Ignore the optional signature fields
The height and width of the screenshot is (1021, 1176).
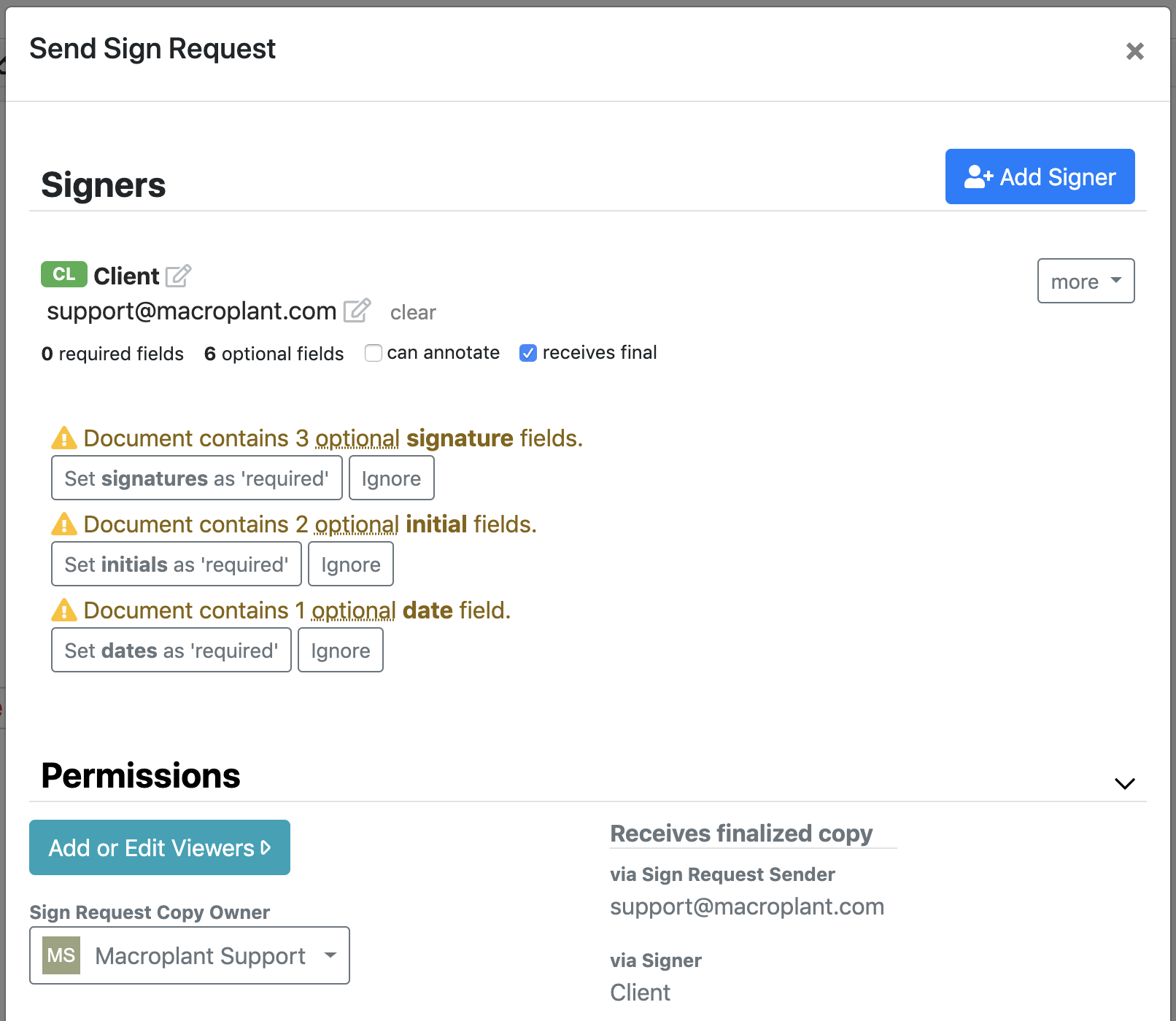click(391, 478)
